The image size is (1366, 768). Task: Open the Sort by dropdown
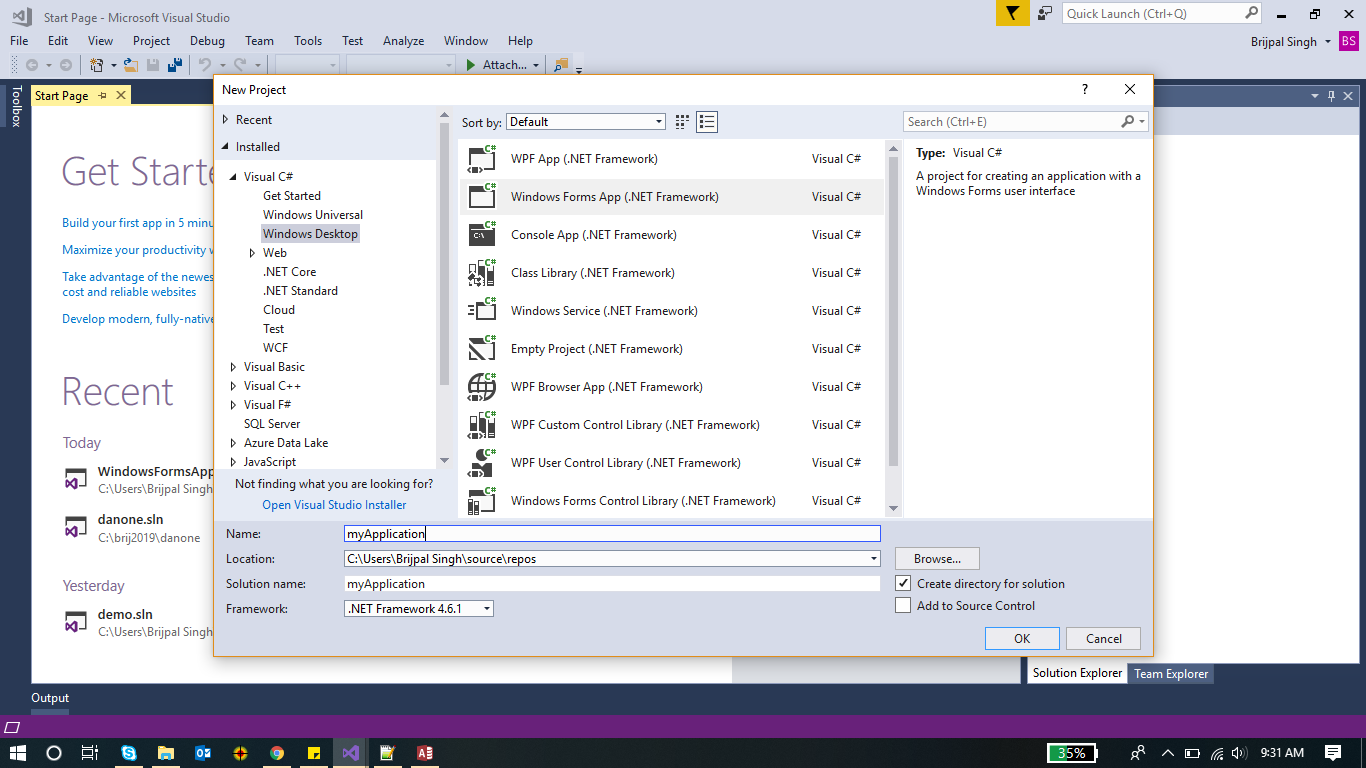(x=657, y=121)
